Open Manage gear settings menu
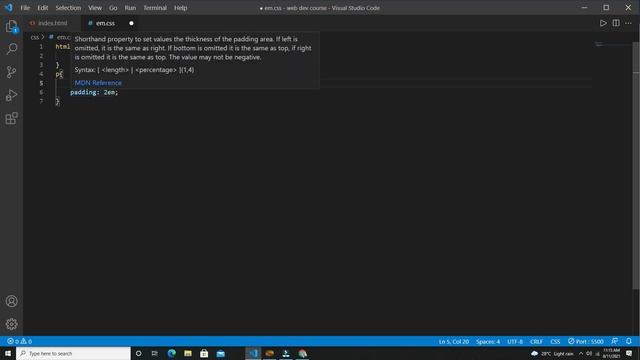The width and height of the screenshot is (640, 360). coord(11,324)
